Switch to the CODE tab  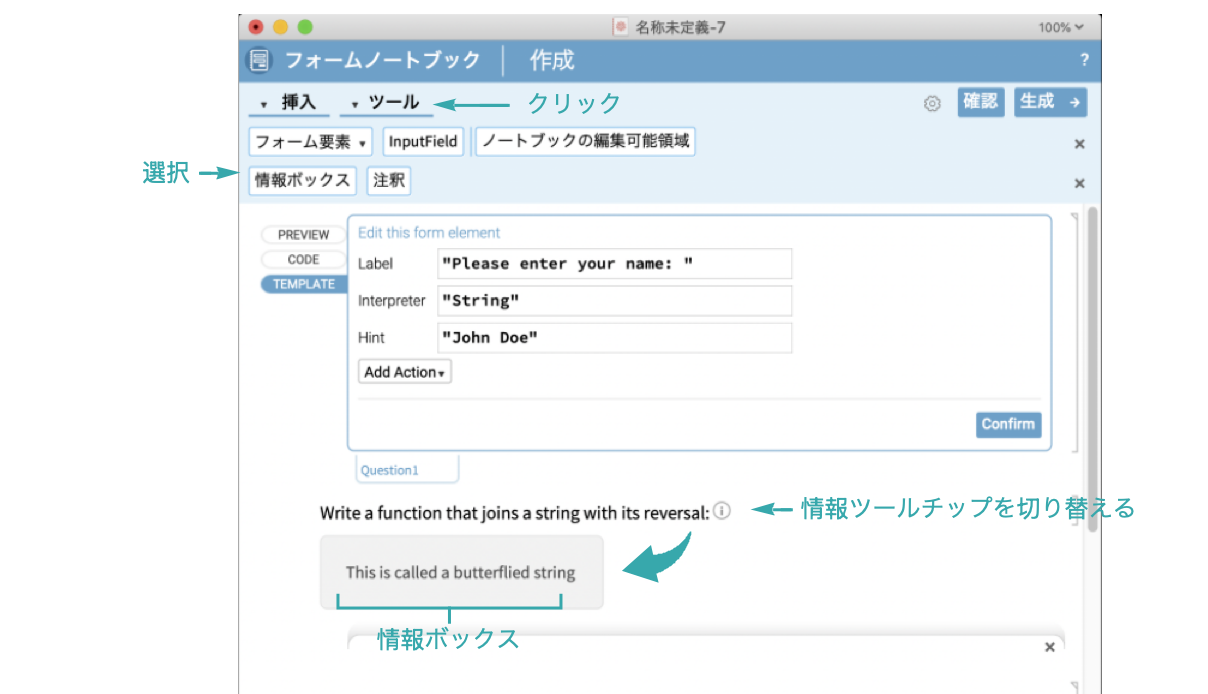tap(303, 259)
